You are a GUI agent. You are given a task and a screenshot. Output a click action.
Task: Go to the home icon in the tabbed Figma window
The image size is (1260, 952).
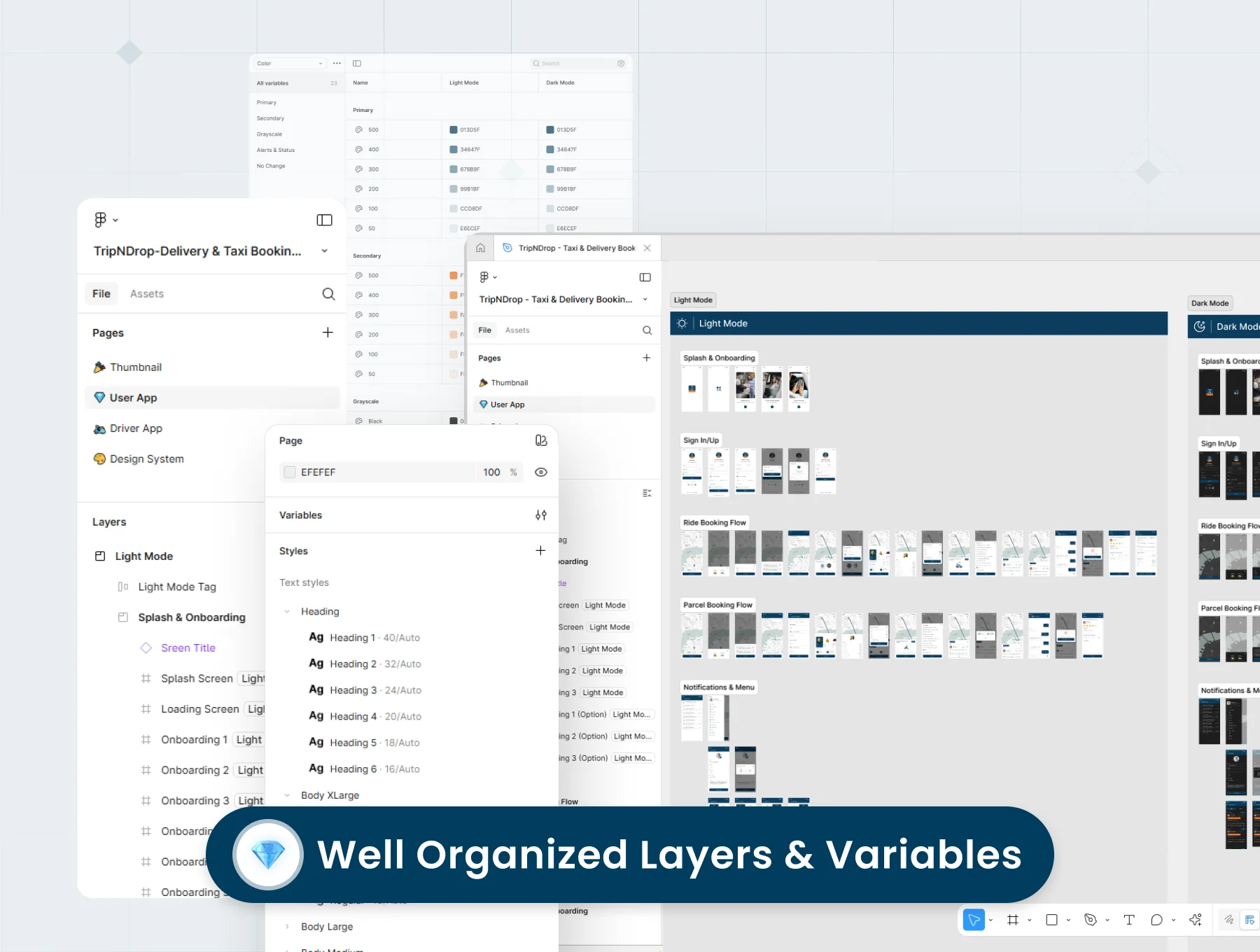(x=480, y=248)
